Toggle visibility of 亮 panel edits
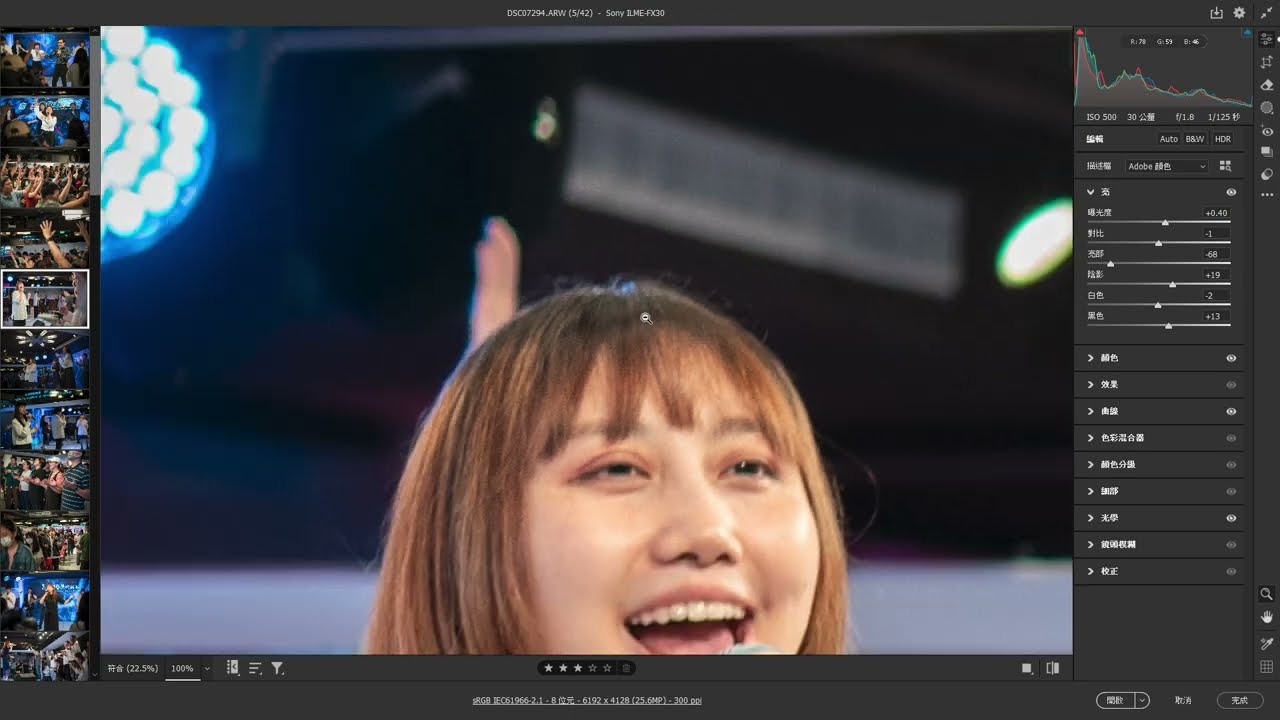The width and height of the screenshot is (1280, 720). [x=1231, y=192]
